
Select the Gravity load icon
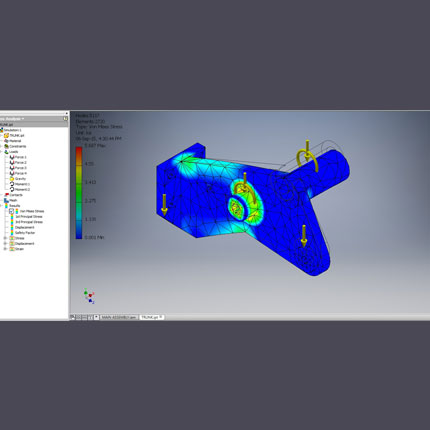(x=12, y=179)
